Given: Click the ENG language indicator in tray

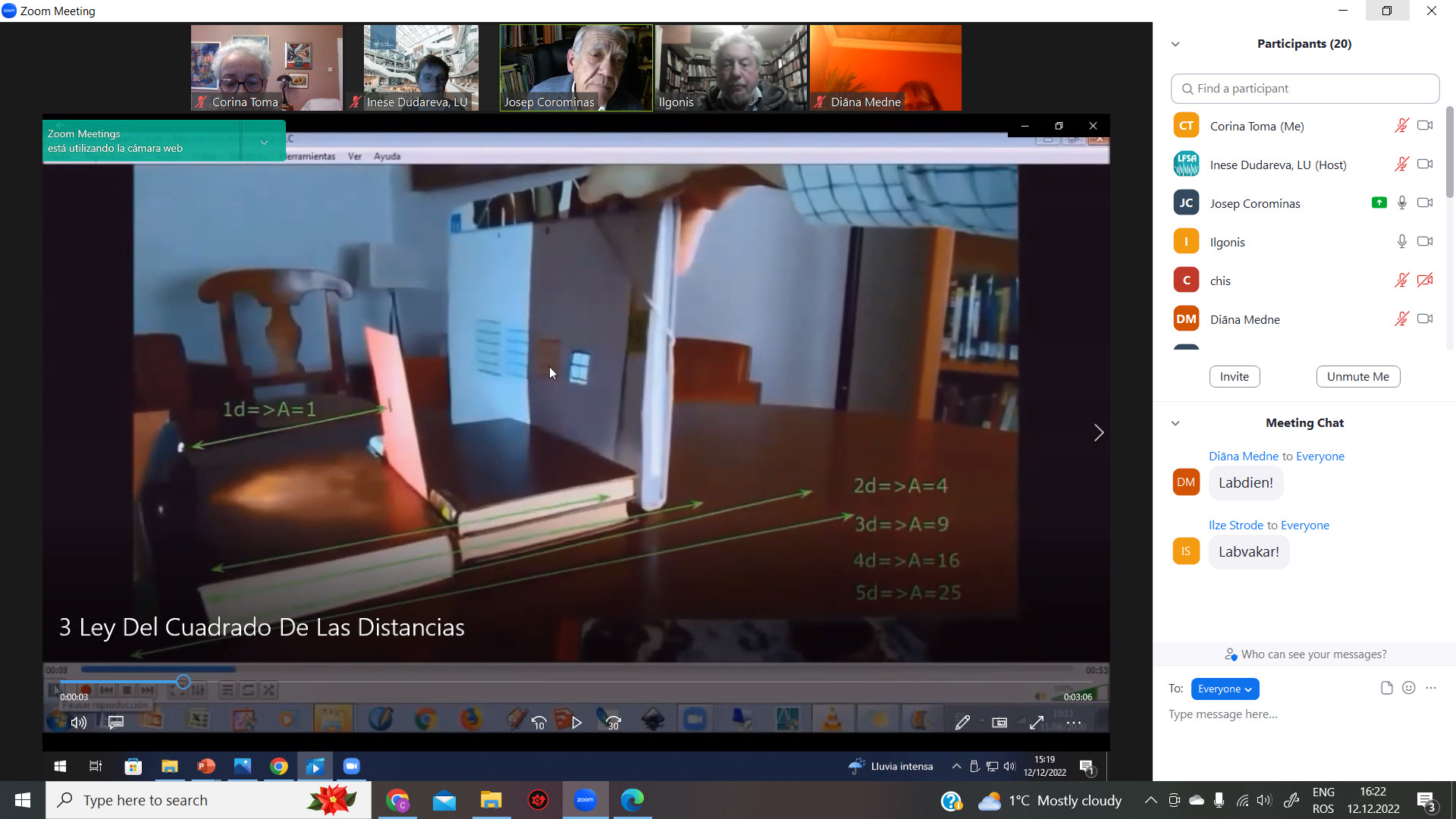Looking at the screenshot, I should pos(1323,792).
